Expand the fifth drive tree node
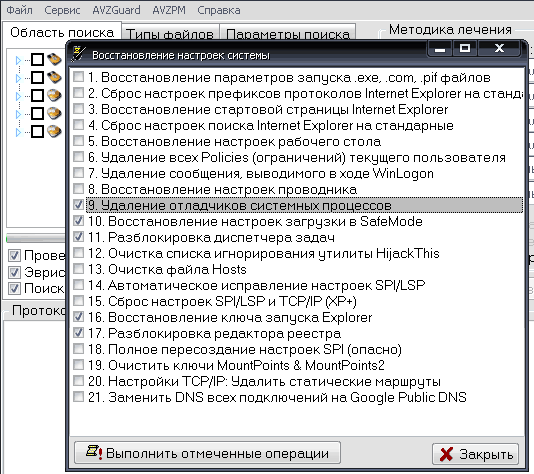Screen dimensions: 534x474 (18, 132)
